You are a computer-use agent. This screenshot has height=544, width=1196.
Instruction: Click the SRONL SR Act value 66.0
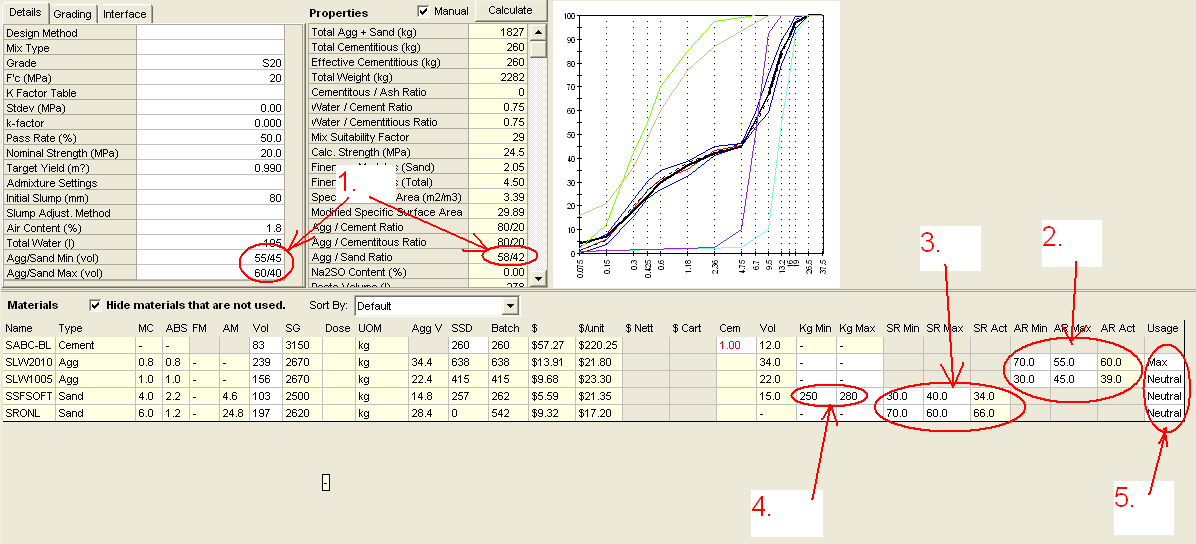point(990,413)
